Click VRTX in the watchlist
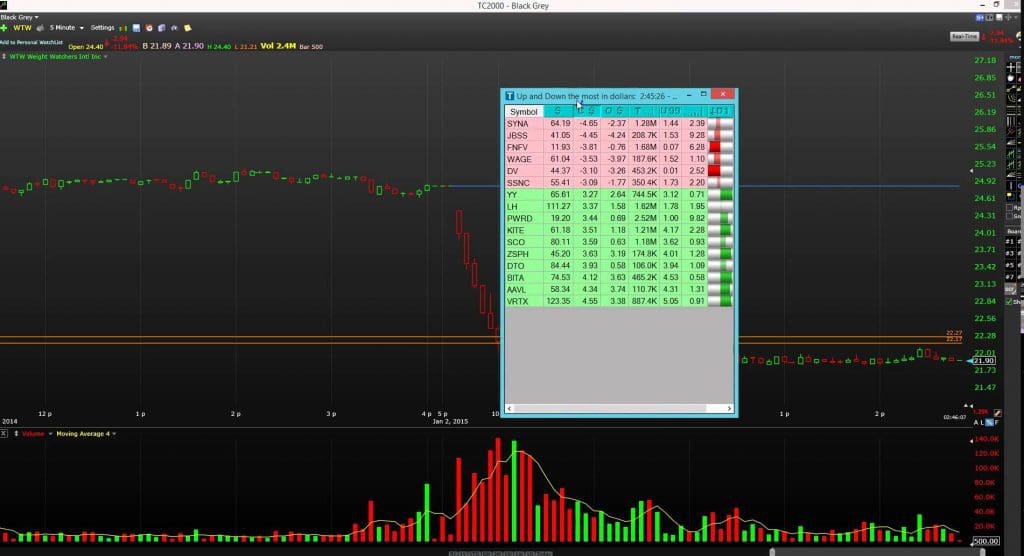Screen dimensions: 1024x556 point(517,301)
